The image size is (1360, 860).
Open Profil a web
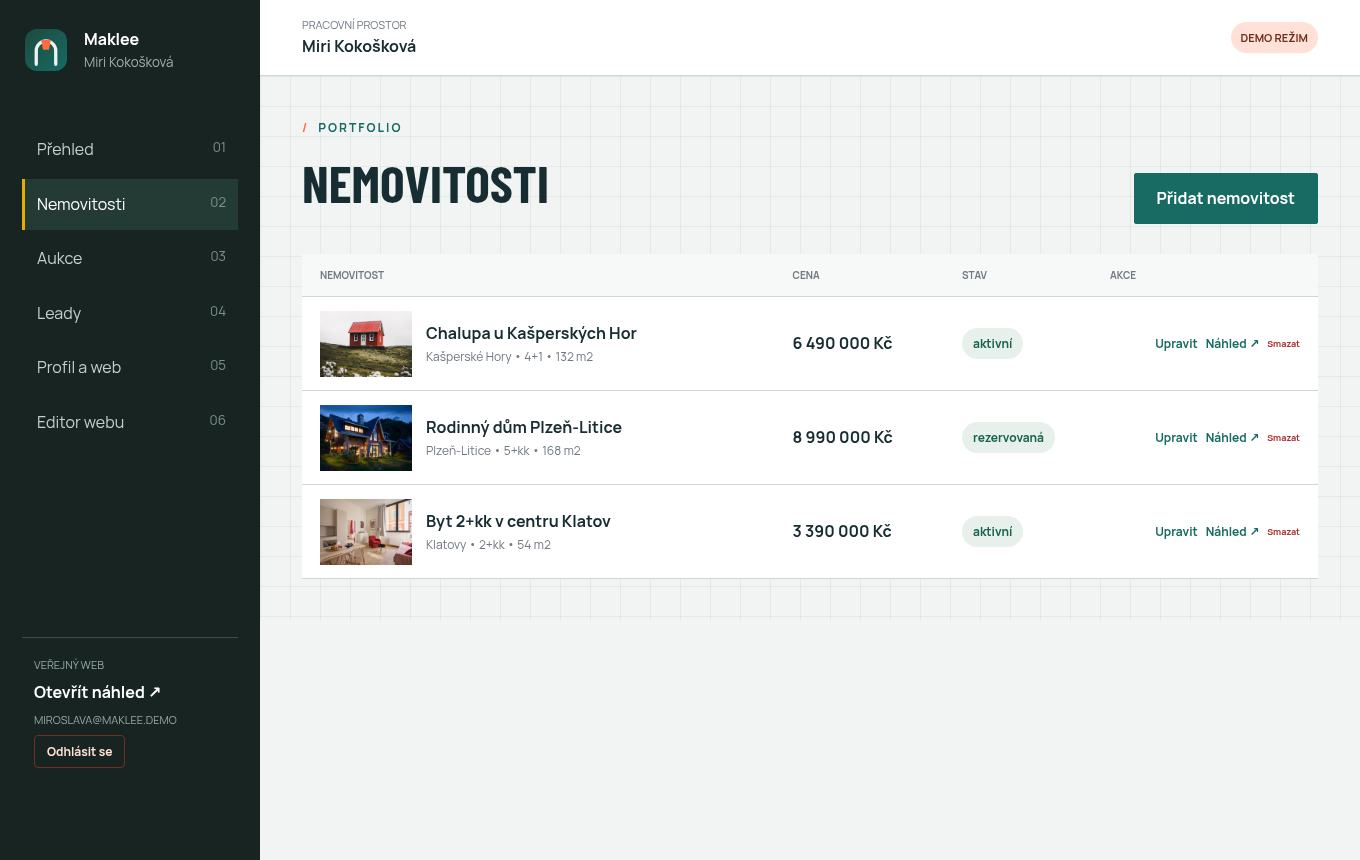pos(130,367)
